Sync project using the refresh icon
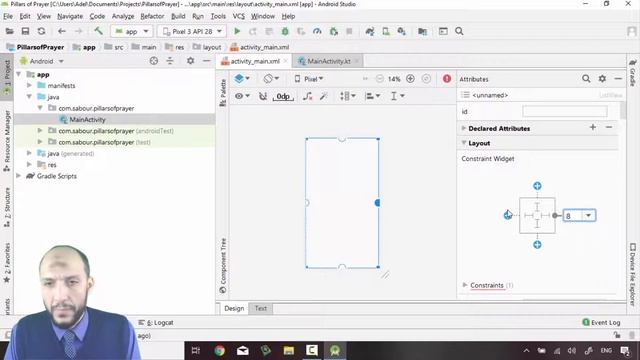The width and height of the screenshot is (640, 360). (41, 31)
